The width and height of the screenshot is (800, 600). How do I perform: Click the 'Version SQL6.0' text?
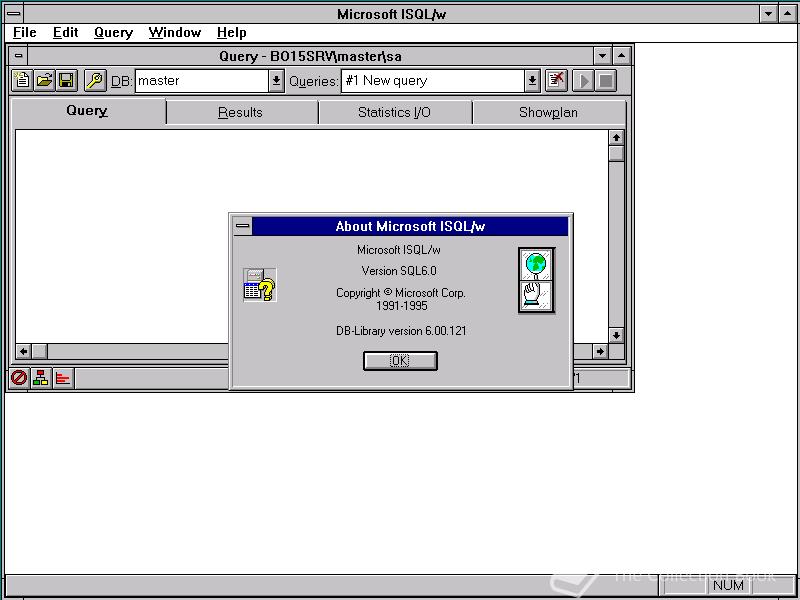tap(399, 271)
